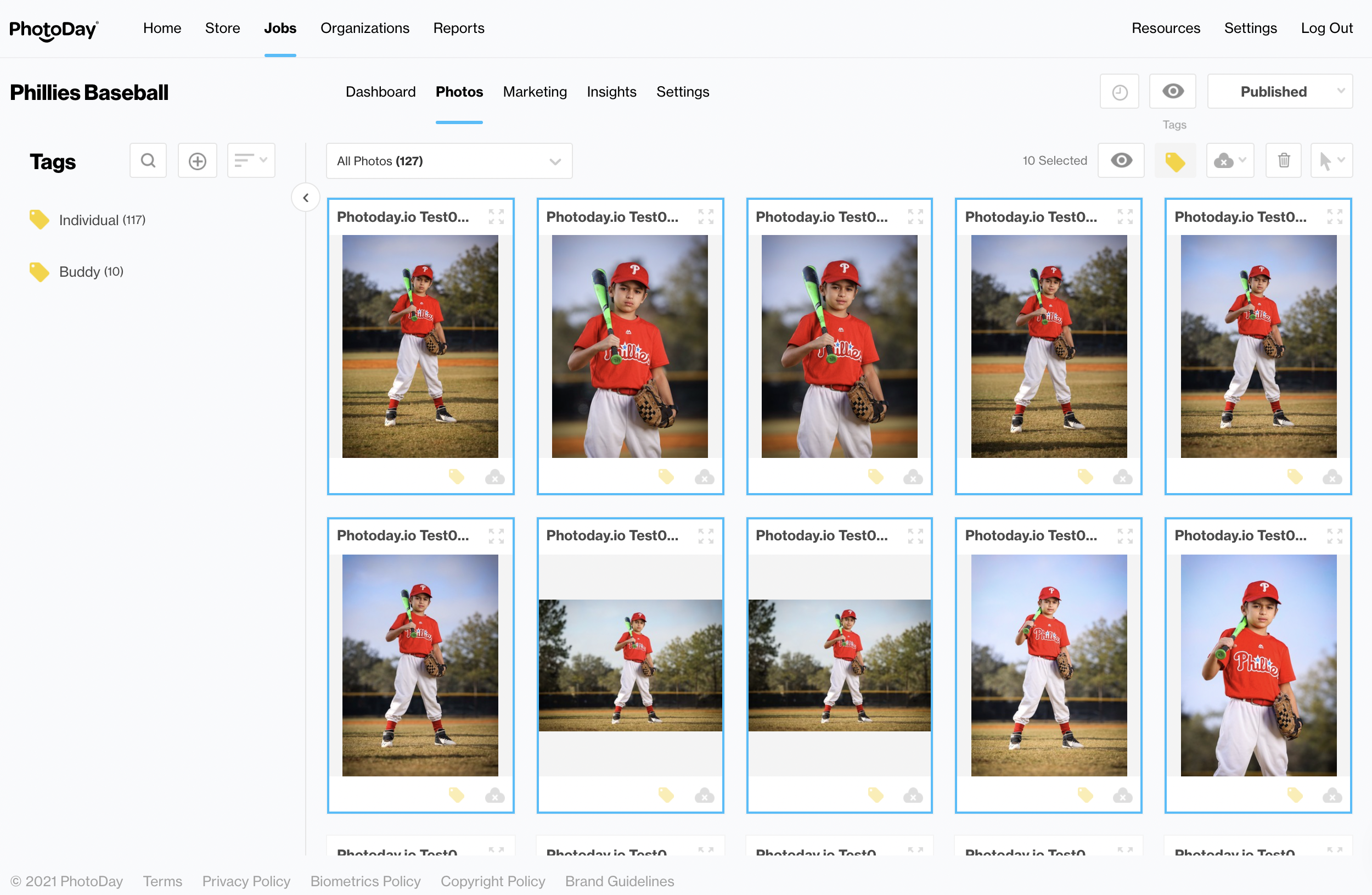Collapse the Tags sidebar panel

pos(306,198)
